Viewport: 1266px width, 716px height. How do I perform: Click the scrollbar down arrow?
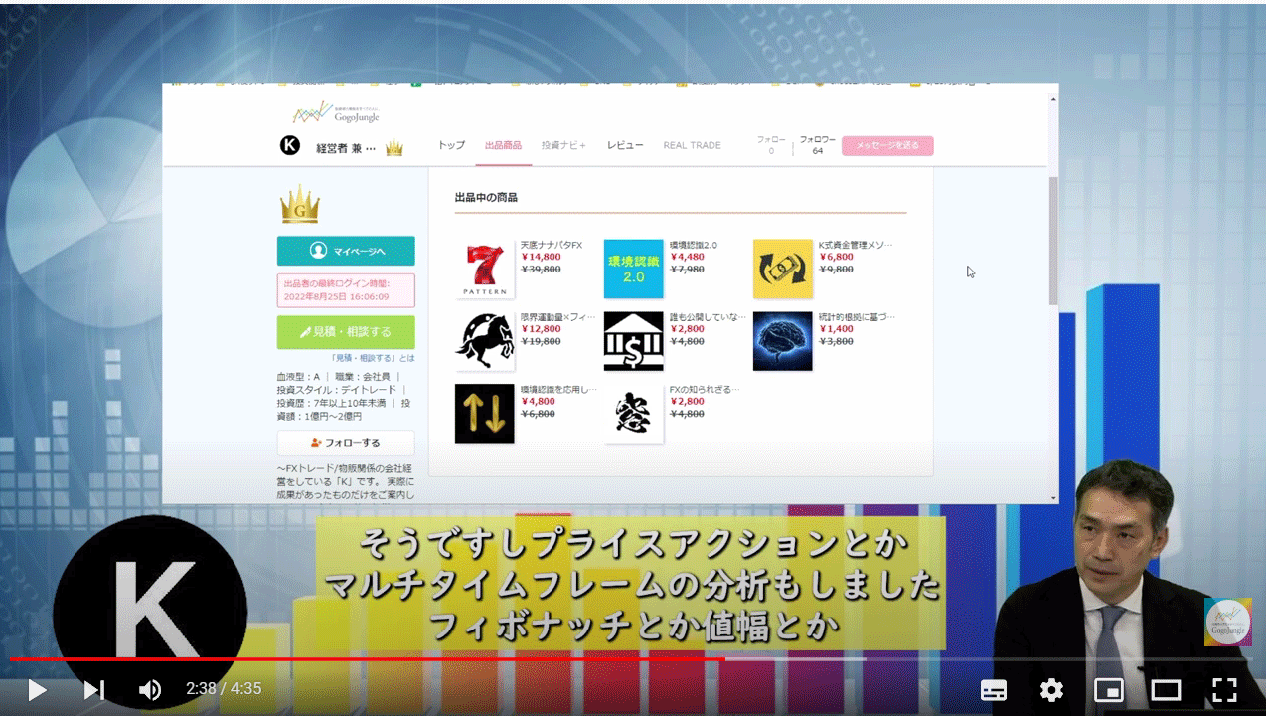[1052, 498]
